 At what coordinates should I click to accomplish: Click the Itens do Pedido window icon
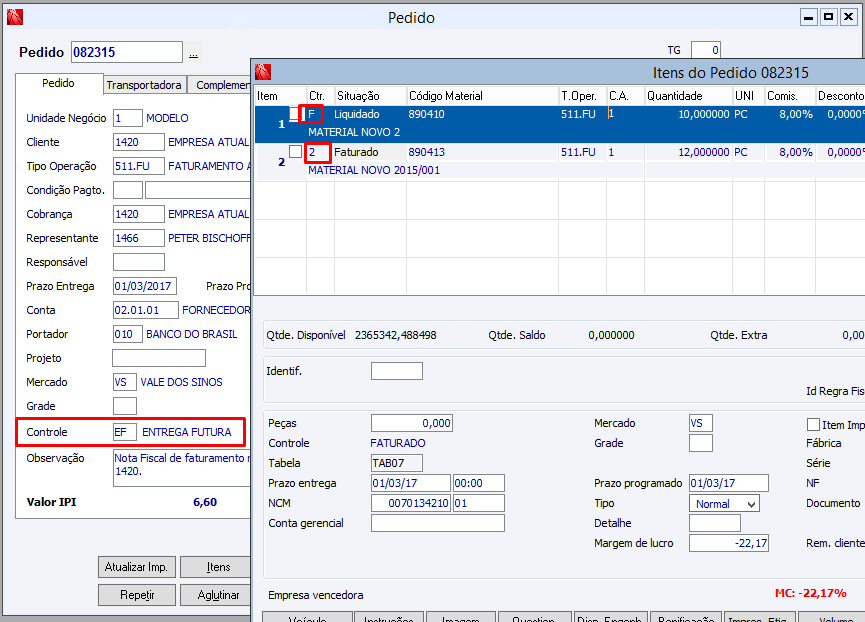point(263,72)
